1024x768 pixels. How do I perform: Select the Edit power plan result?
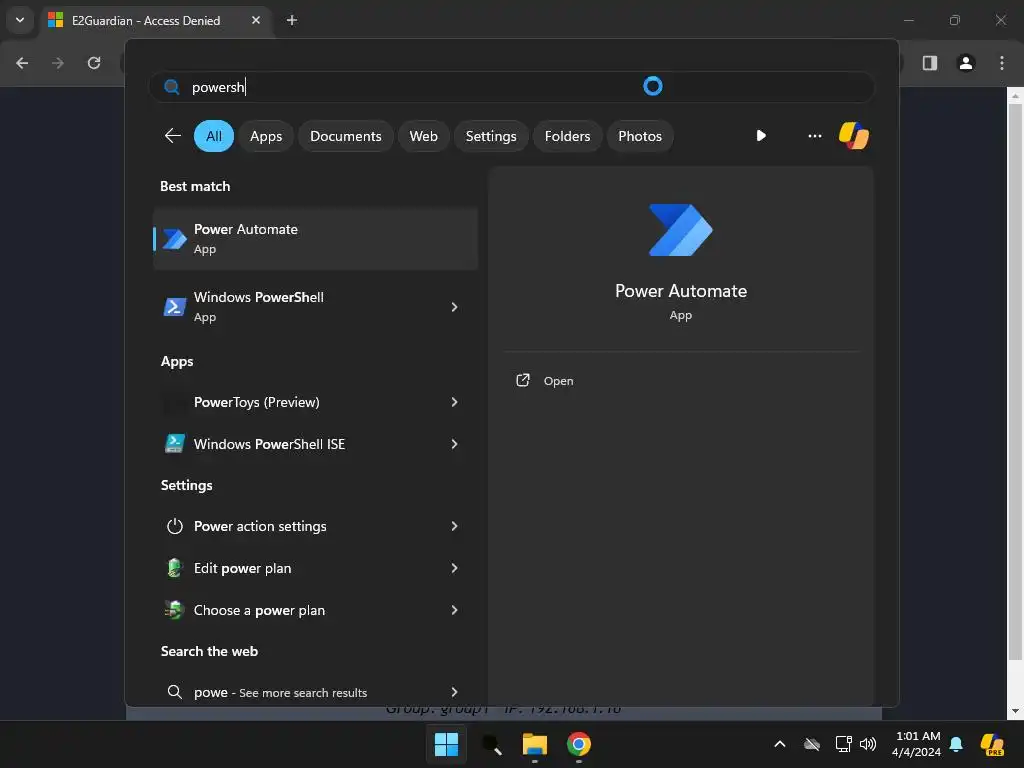tap(315, 568)
